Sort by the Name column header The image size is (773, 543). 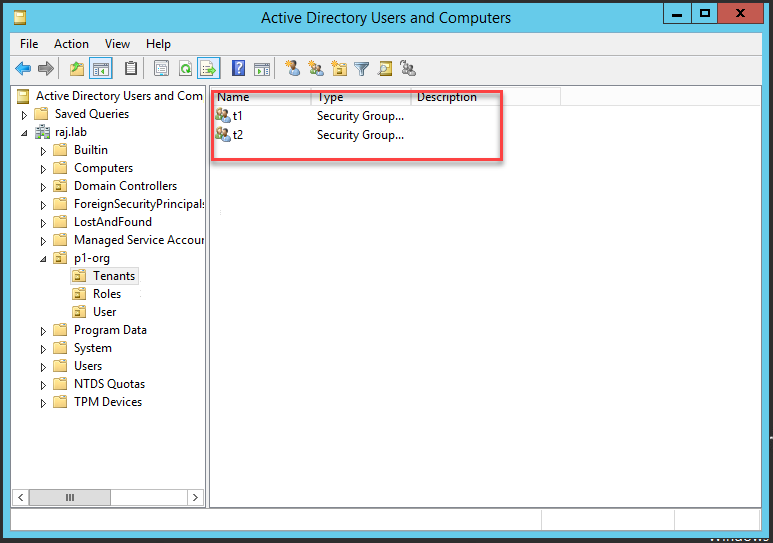click(261, 97)
